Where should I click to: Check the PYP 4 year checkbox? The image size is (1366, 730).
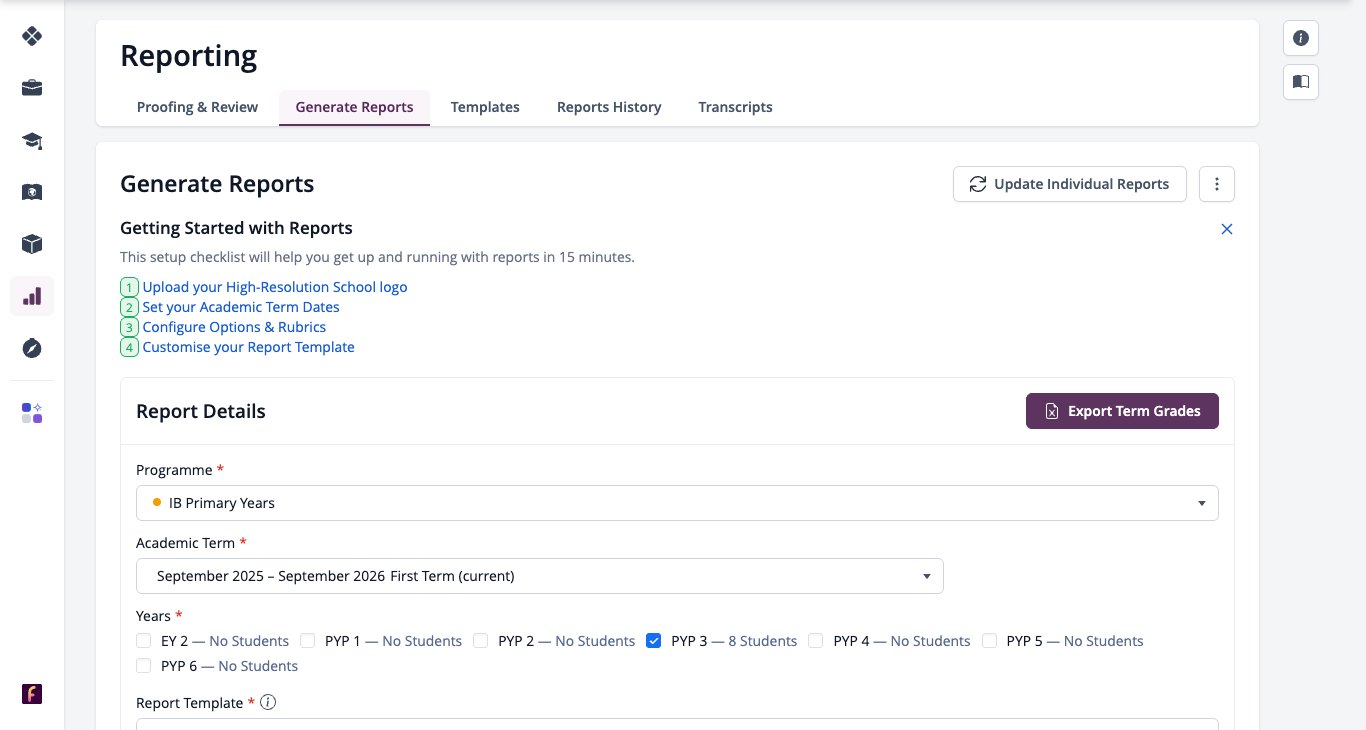[x=816, y=641]
